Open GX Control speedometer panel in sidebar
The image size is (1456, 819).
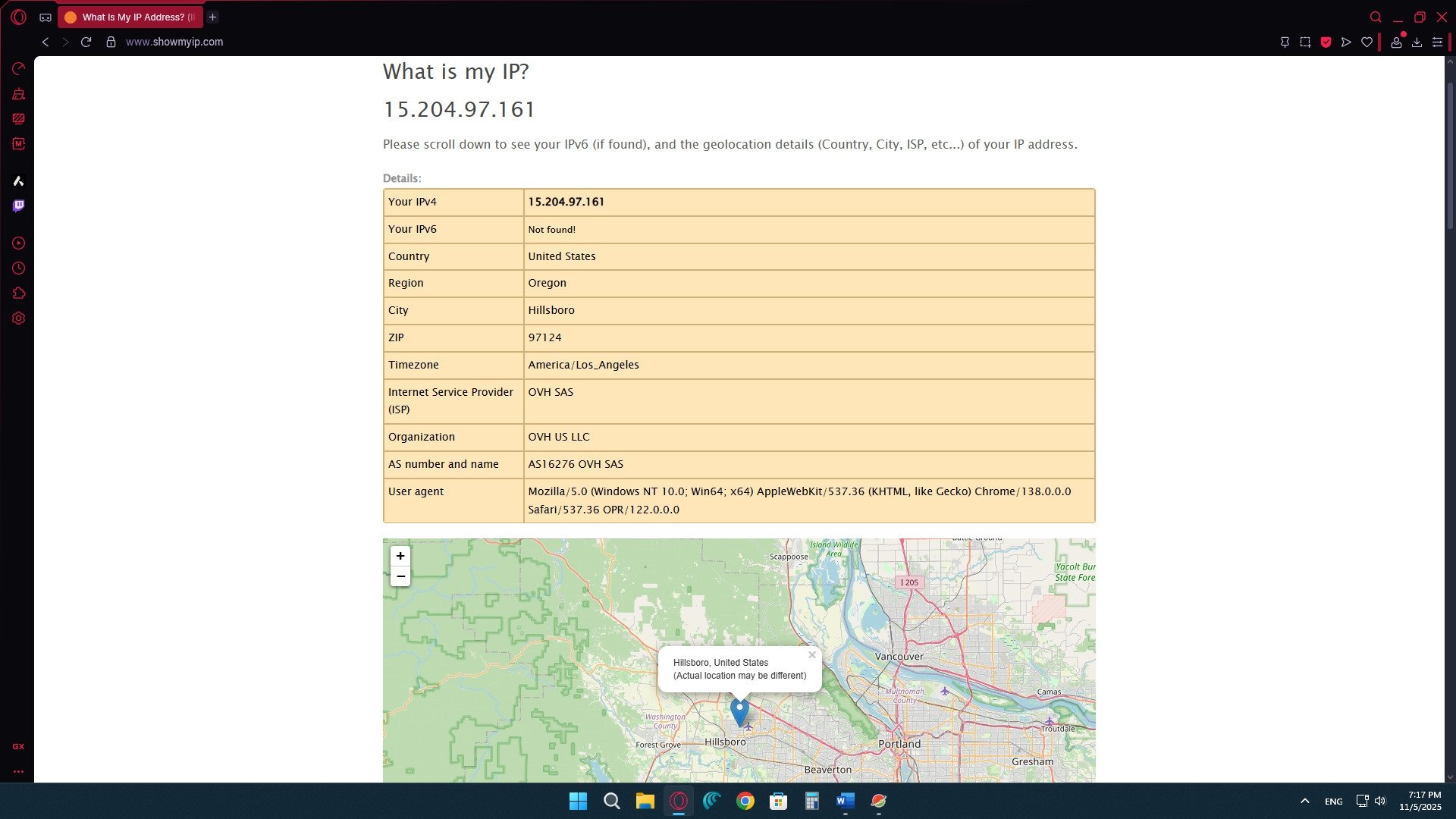[x=18, y=69]
